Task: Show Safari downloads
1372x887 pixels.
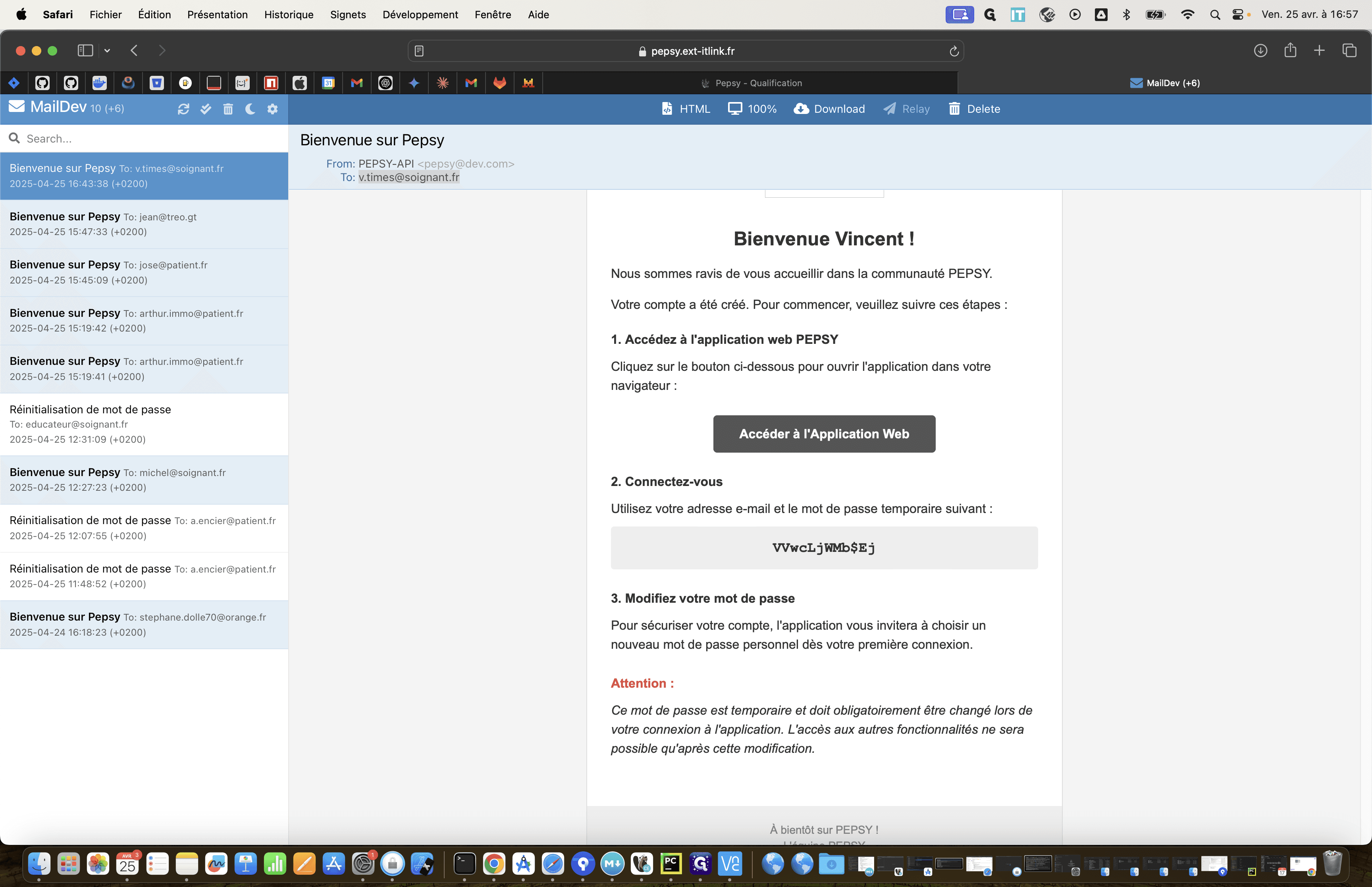Action: [x=1260, y=51]
